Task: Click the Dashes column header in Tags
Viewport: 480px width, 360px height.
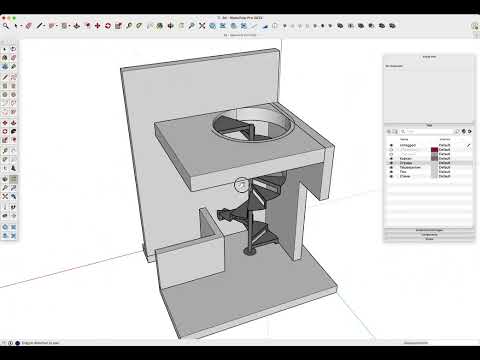Action: [x=445, y=139]
